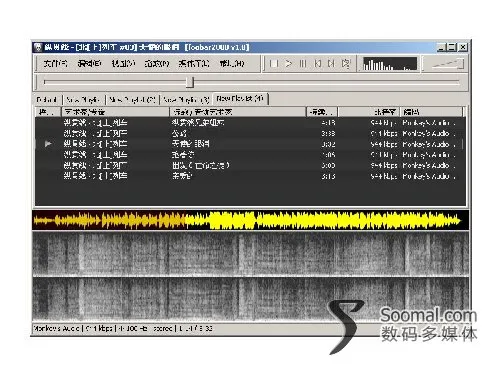Sort by the Track/Title column header
The width and height of the screenshot is (500, 375).
pyautogui.click(x=238, y=112)
